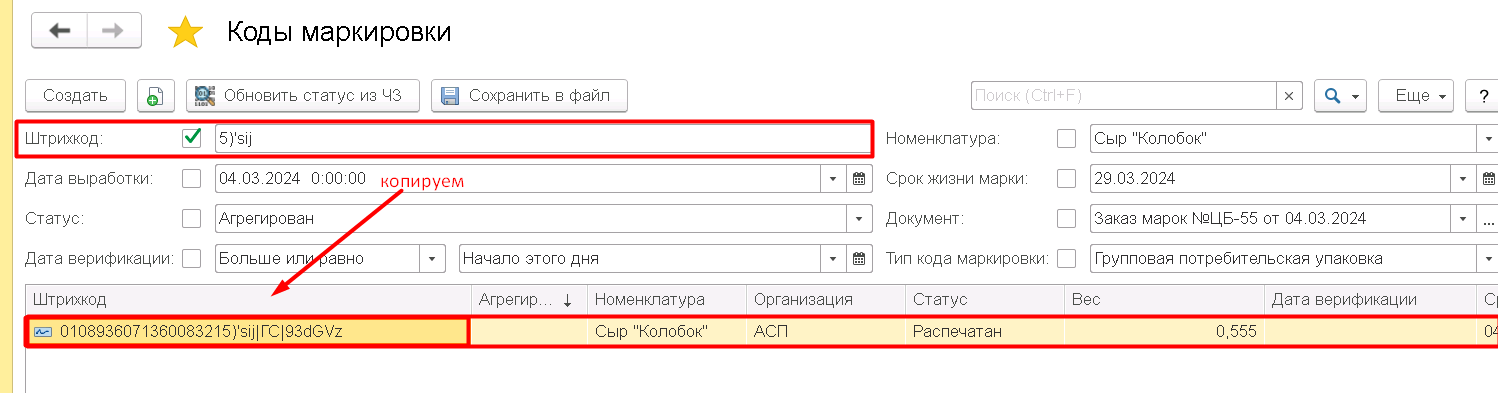Enable the Документ filter checkbox
1498x393 pixels.
click(x=1067, y=218)
